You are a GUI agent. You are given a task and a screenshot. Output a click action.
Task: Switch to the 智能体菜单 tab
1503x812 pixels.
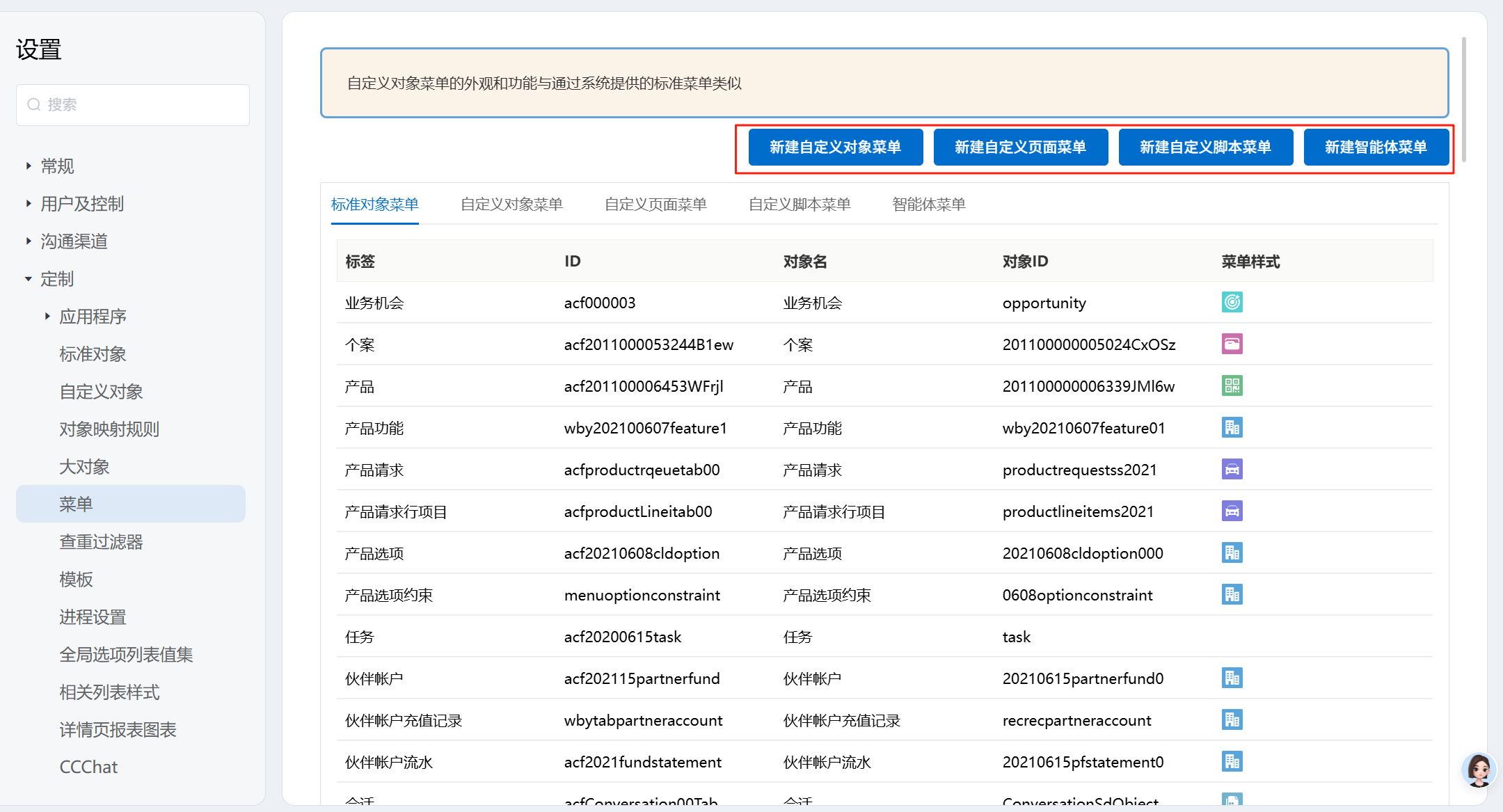(x=928, y=205)
